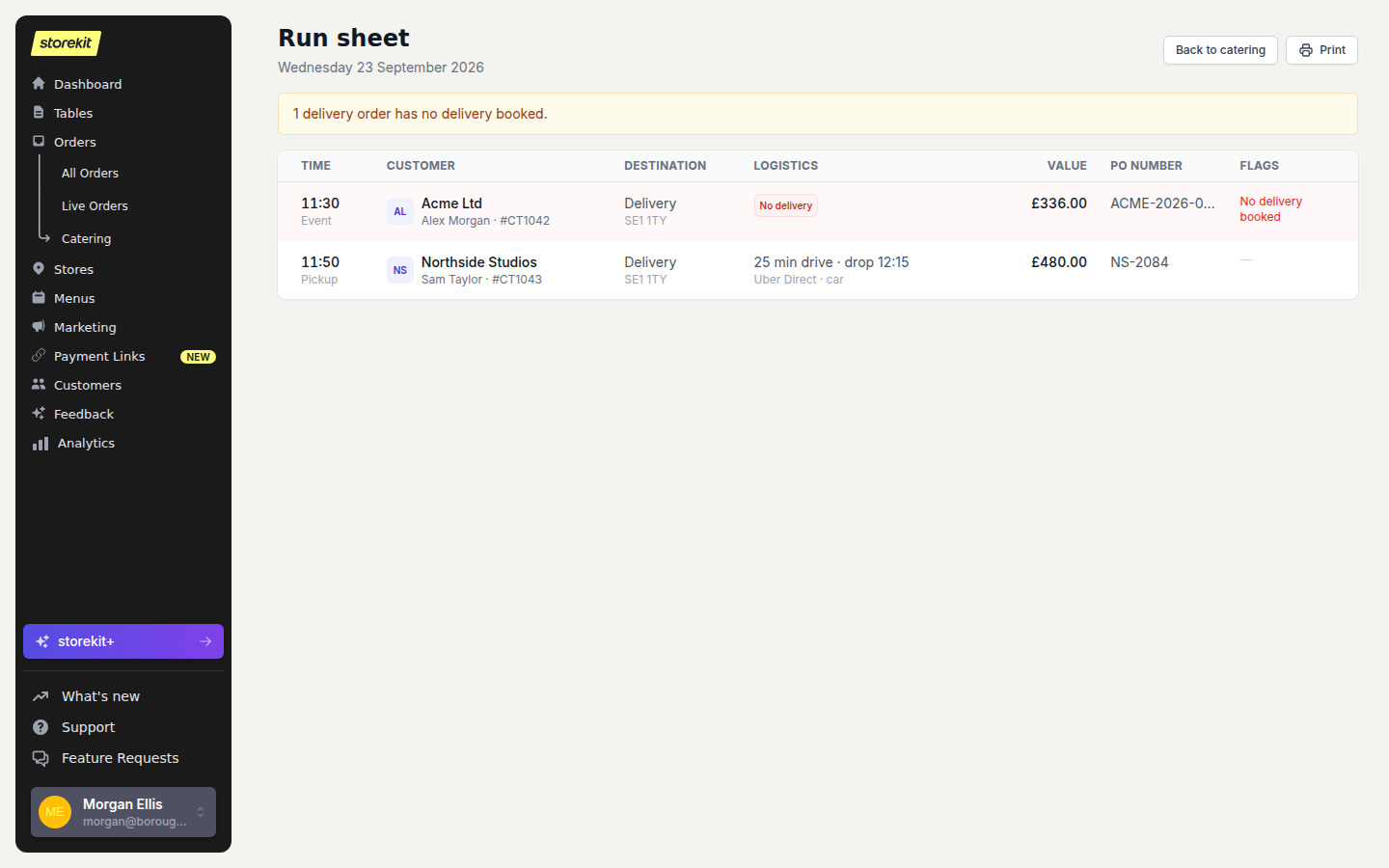Click the Back to catering button
Screen dimensions: 1389x868
point(1220,50)
